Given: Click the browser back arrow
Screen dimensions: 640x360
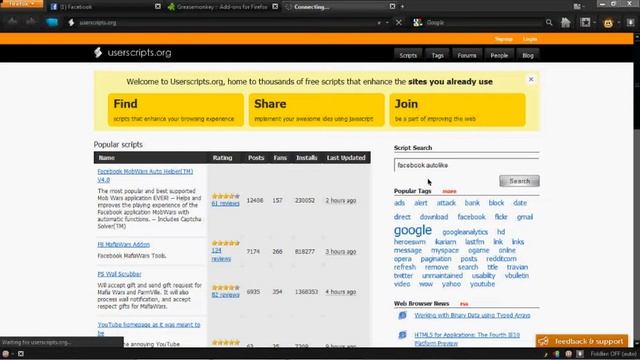Looking at the screenshot, I should tap(12, 22).
